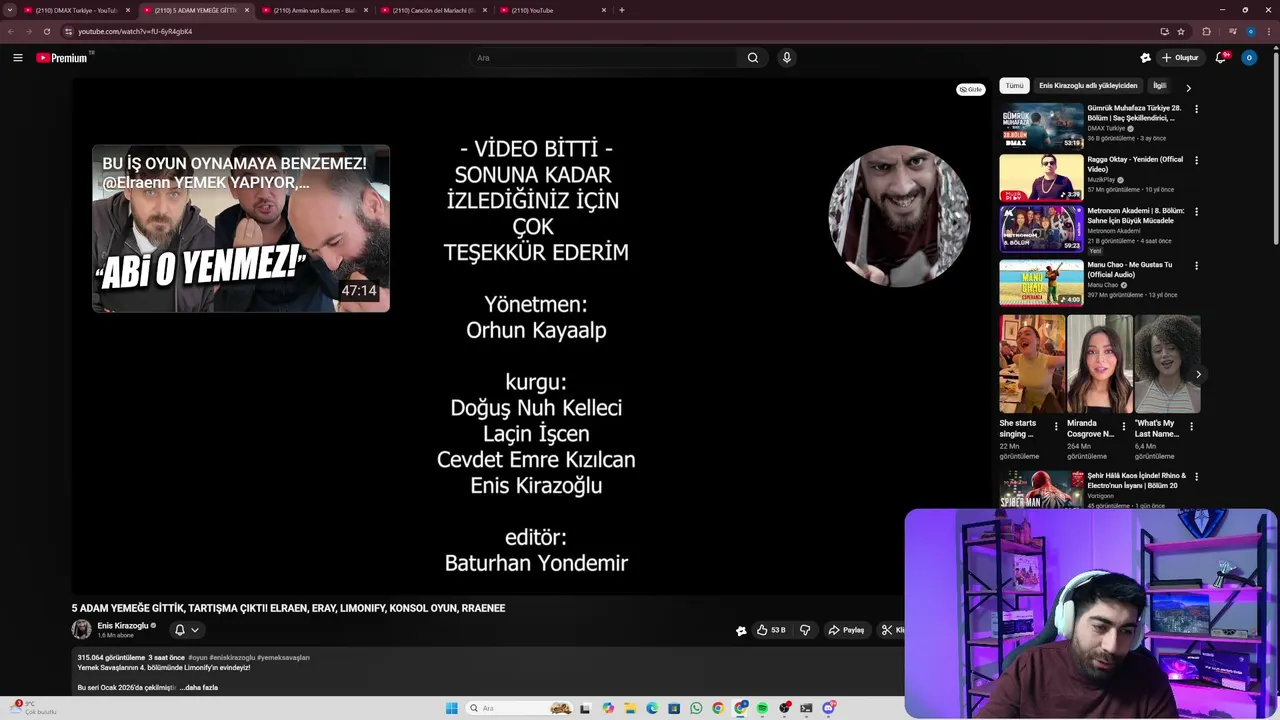Open end screen video 'ABİ O YENMEZ'

(241, 229)
